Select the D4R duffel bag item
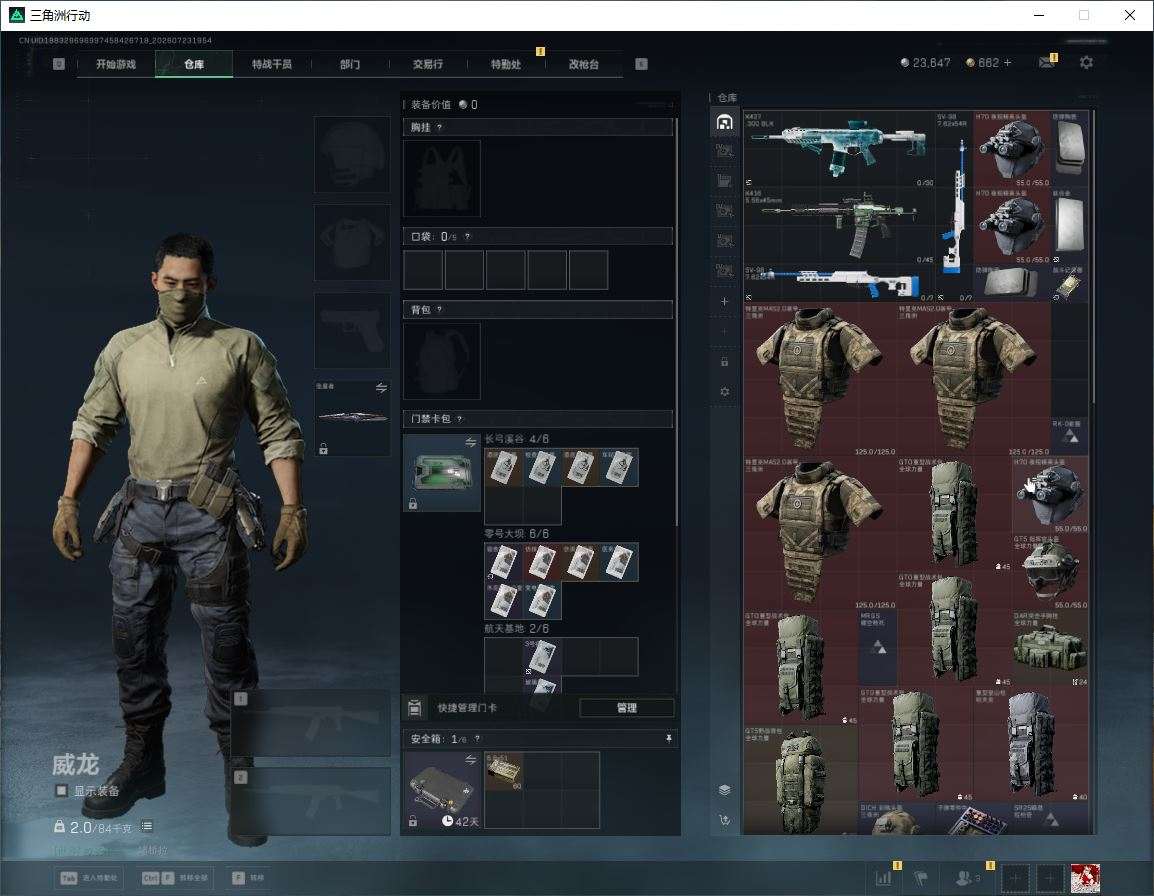Screen dimensions: 1154x896 pyautogui.click(x=1050, y=646)
